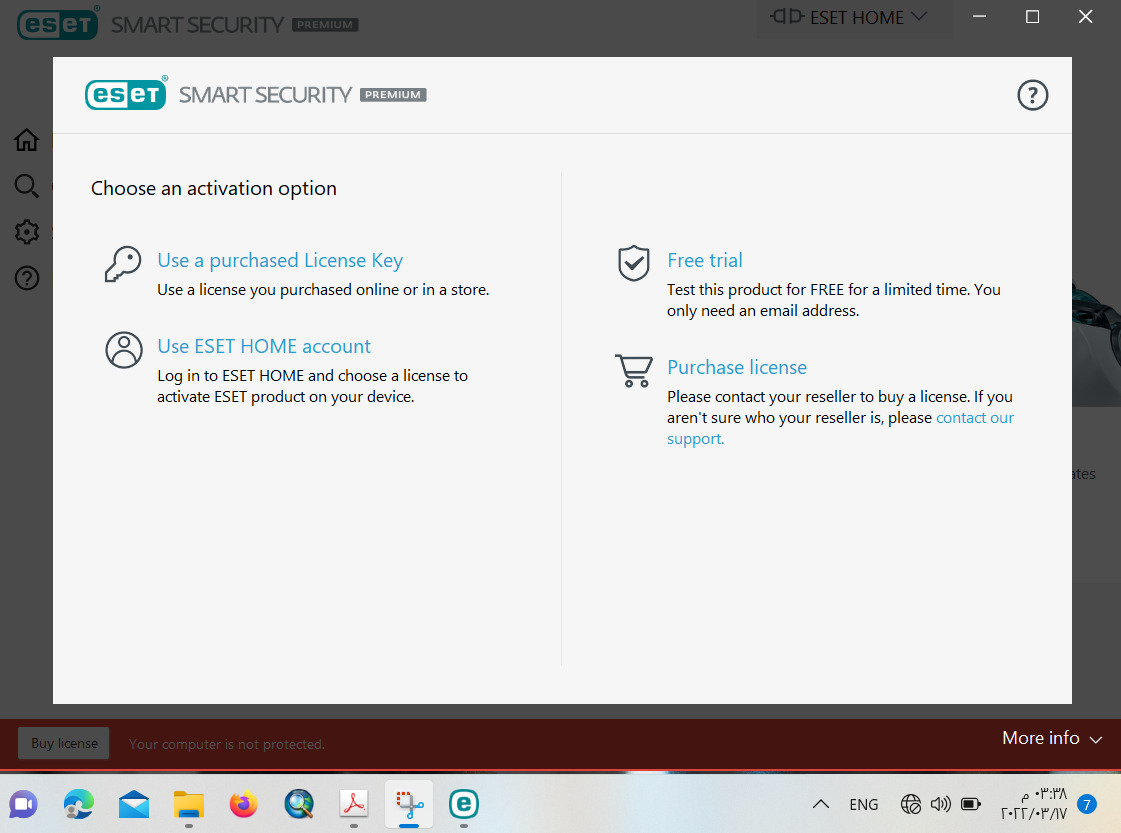
Task: Click the shield checkmark icon for Free trial
Action: 633,263
